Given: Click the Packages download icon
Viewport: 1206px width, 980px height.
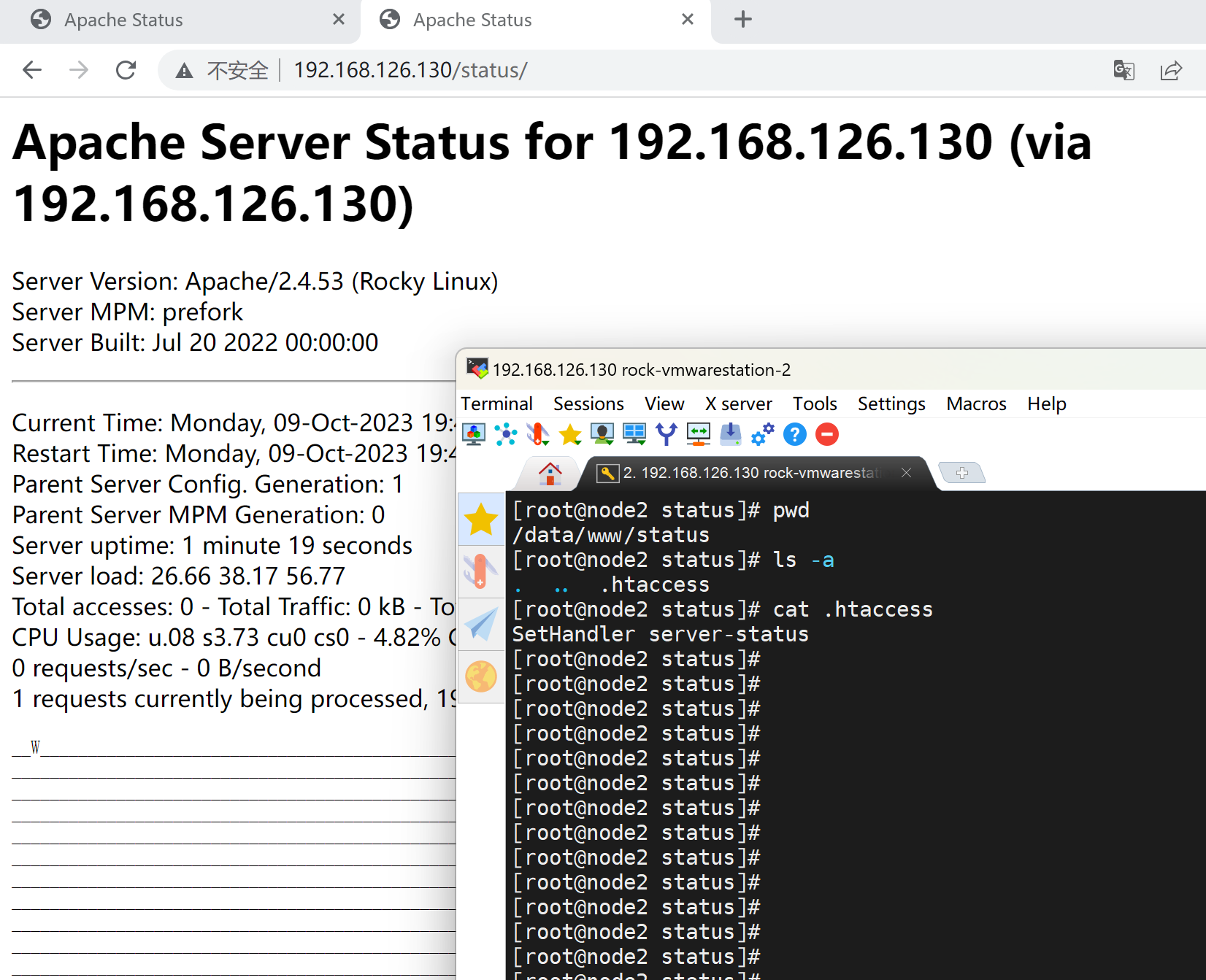Looking at the screenshot, I should point(731,434).
